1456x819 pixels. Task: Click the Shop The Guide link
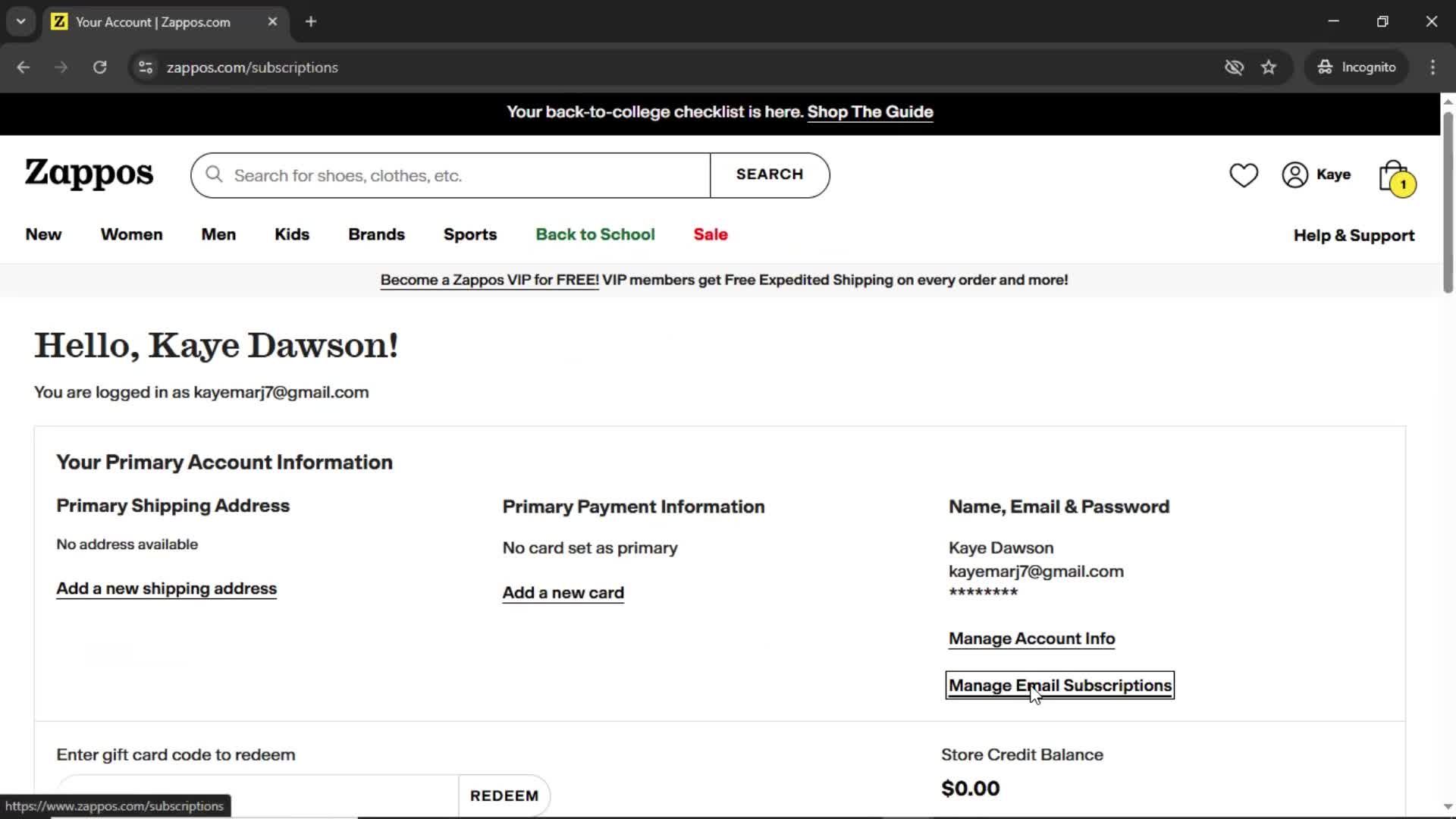pos(870,112)
